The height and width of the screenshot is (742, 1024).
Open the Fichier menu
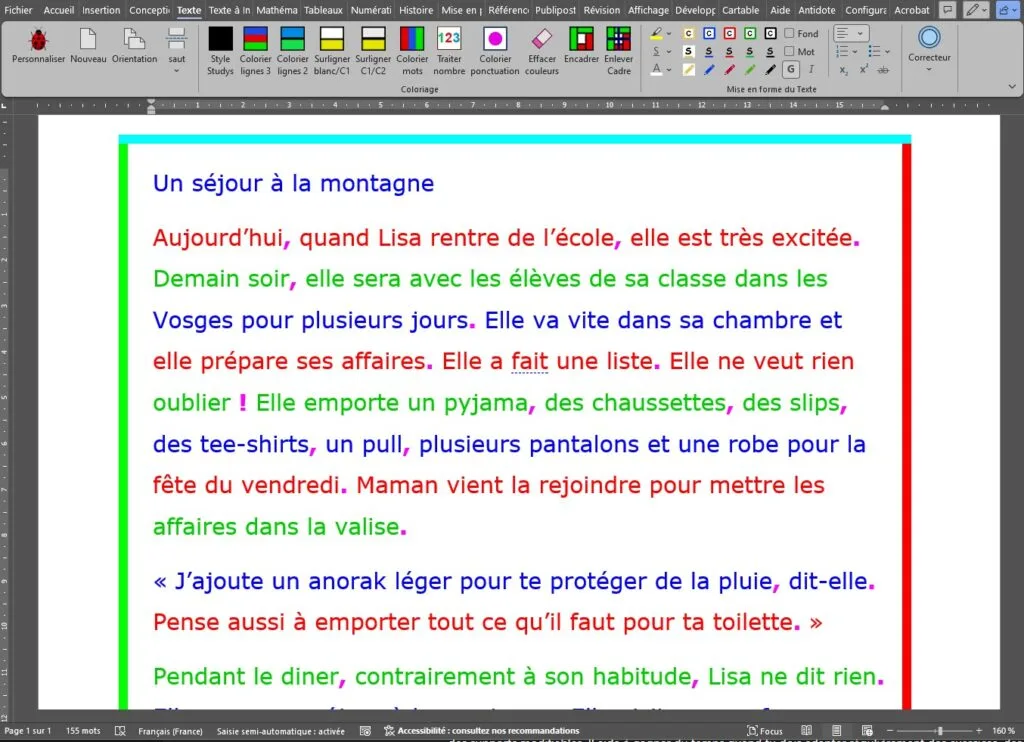coord(18,10)
